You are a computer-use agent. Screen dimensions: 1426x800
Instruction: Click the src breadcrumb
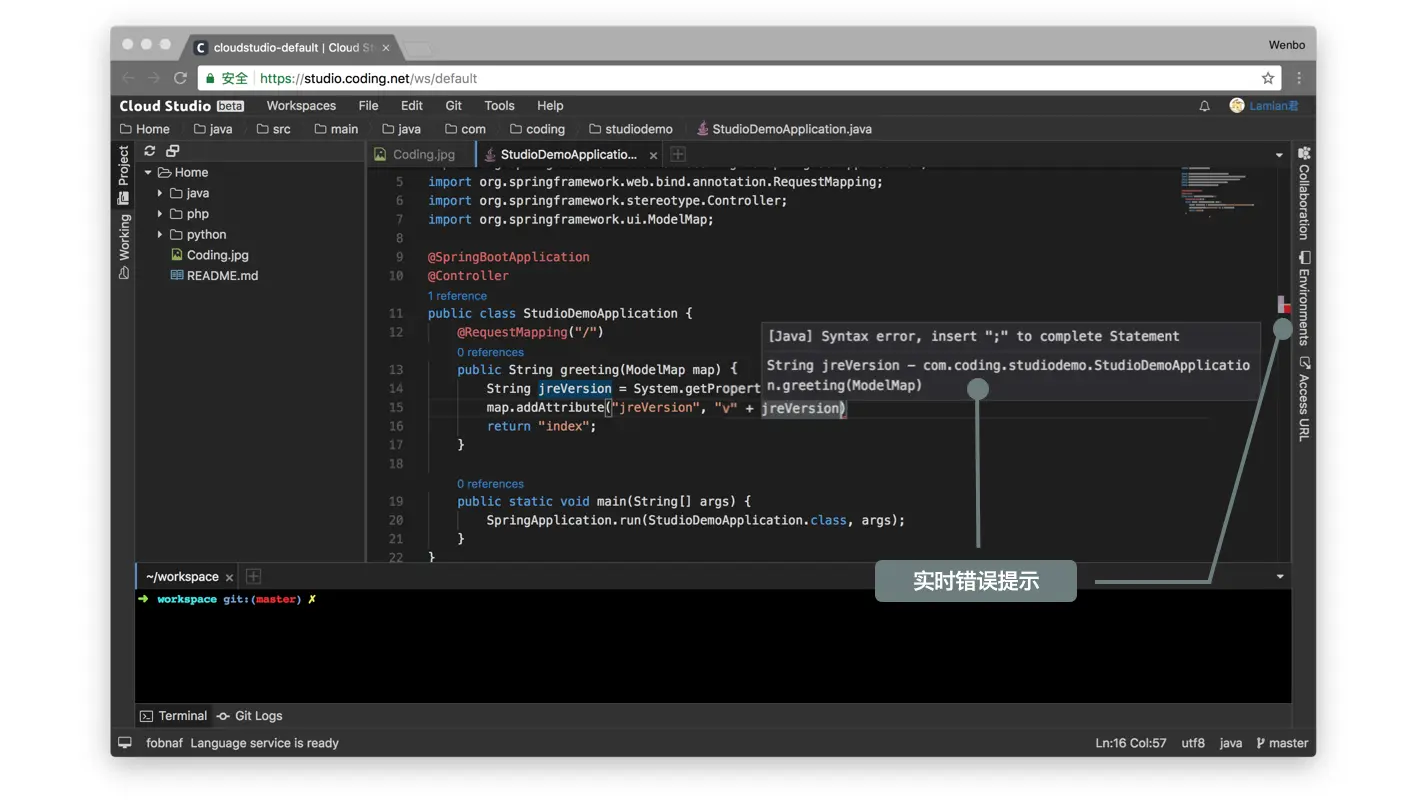coord(273,129)
